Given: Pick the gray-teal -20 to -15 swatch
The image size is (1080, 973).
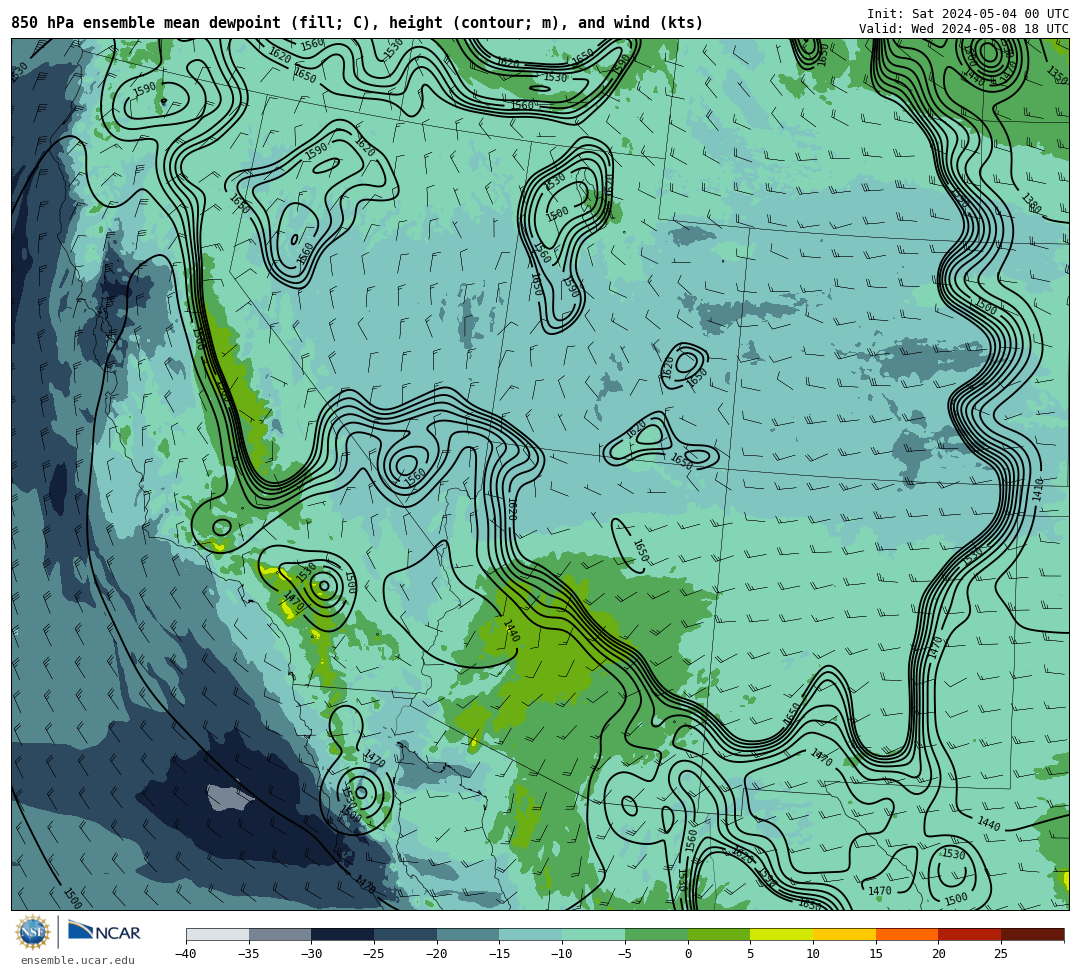Looking at the screenshot, I should point(468,934).
